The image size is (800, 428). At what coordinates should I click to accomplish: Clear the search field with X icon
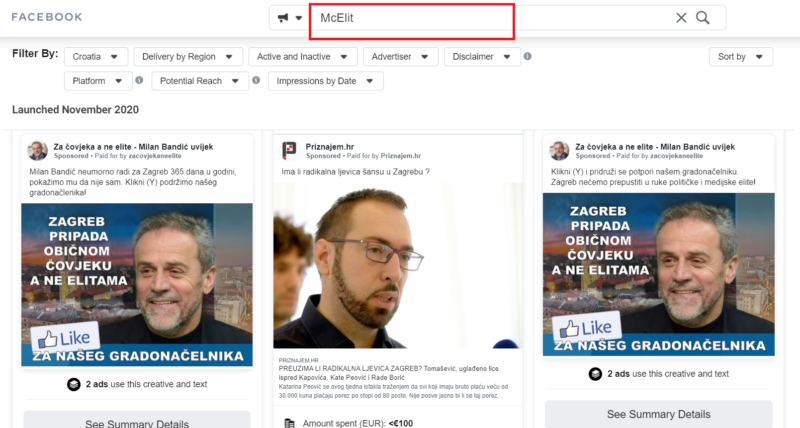[x=681, y=18]
